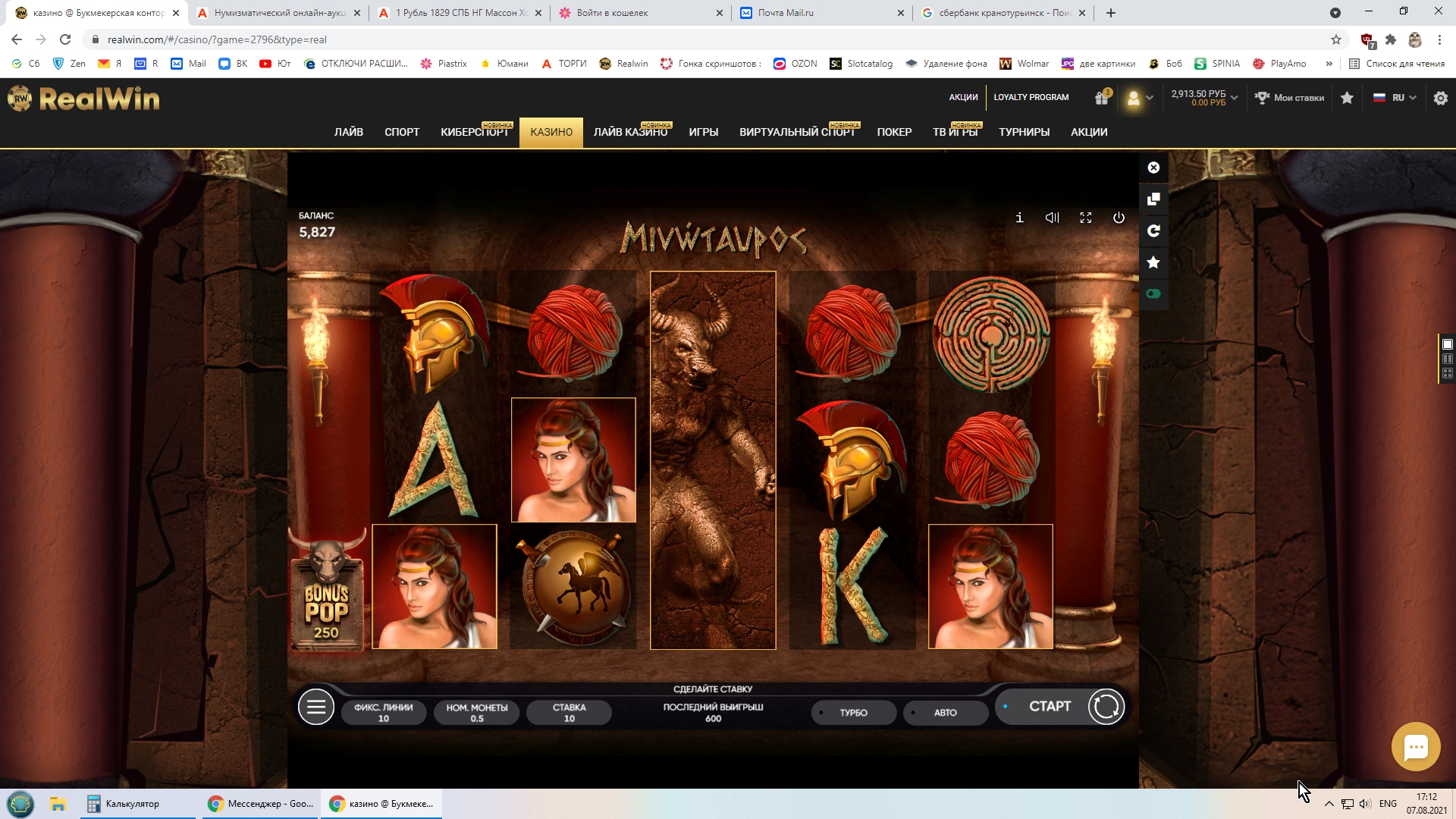Click the Windows Start button
The width and height of the screenshot is (1456, 819).
tap(20, 804)
